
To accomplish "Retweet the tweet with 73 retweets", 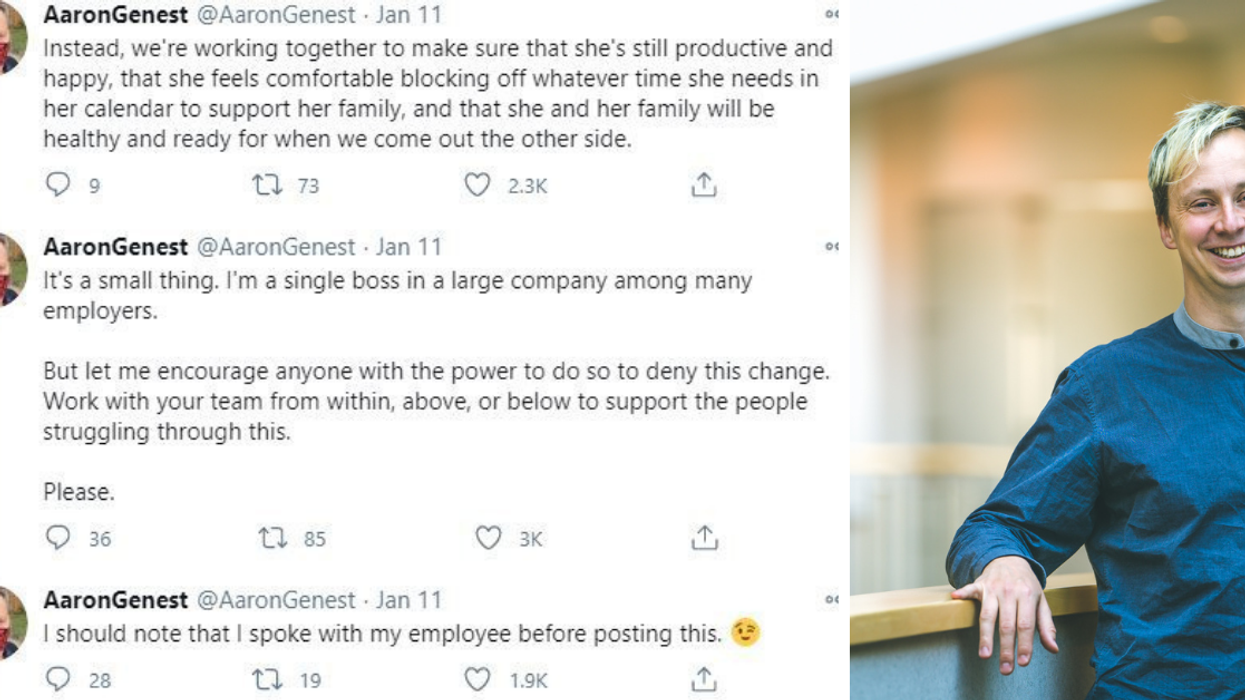I will pyautogui.click(x=268, y=183).
